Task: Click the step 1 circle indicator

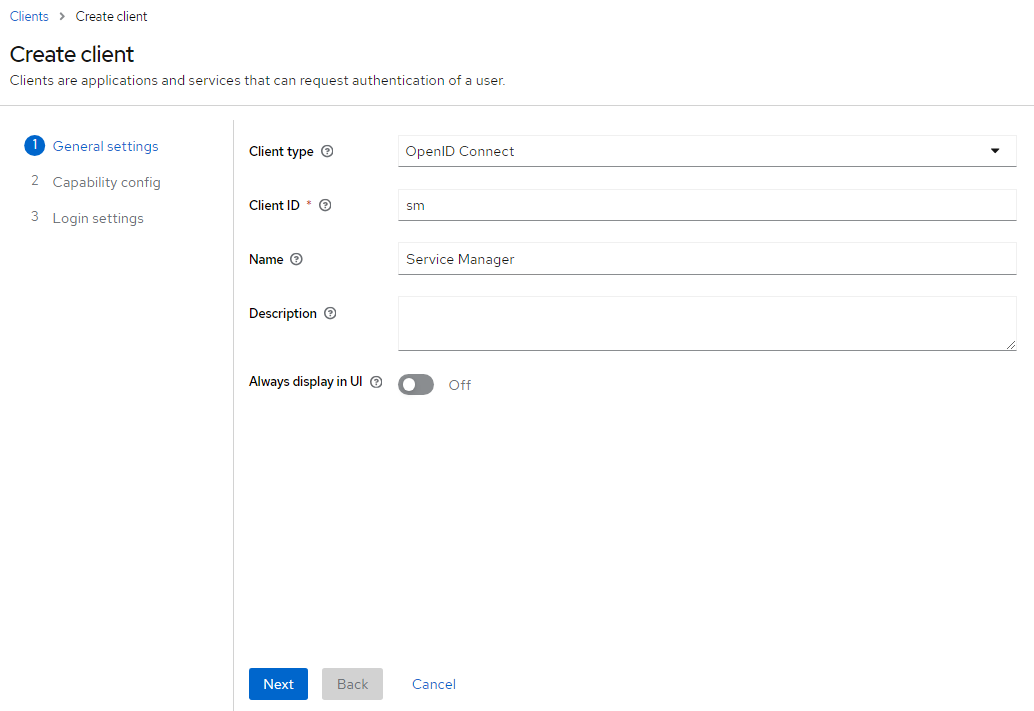Action: (x=34, y=145)
